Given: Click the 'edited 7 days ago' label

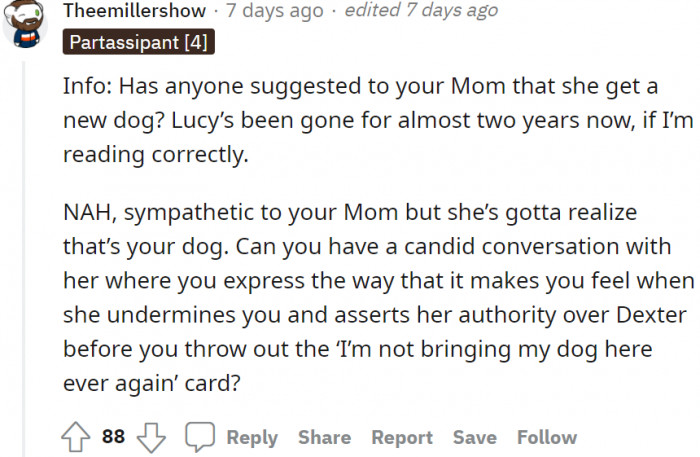Looking at the screenshot, I should click(421, 10).
